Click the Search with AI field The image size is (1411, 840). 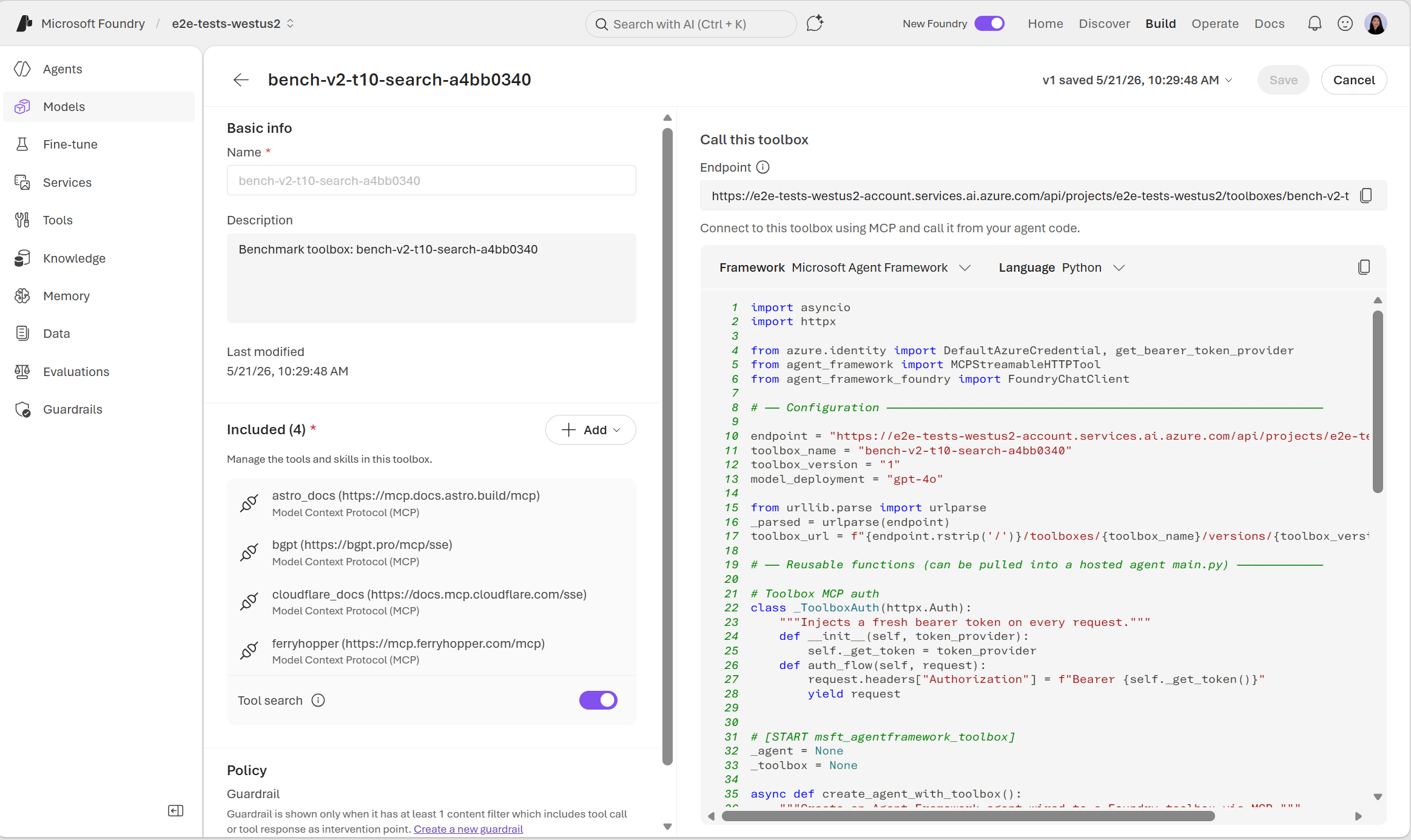[x=691, y=24]
